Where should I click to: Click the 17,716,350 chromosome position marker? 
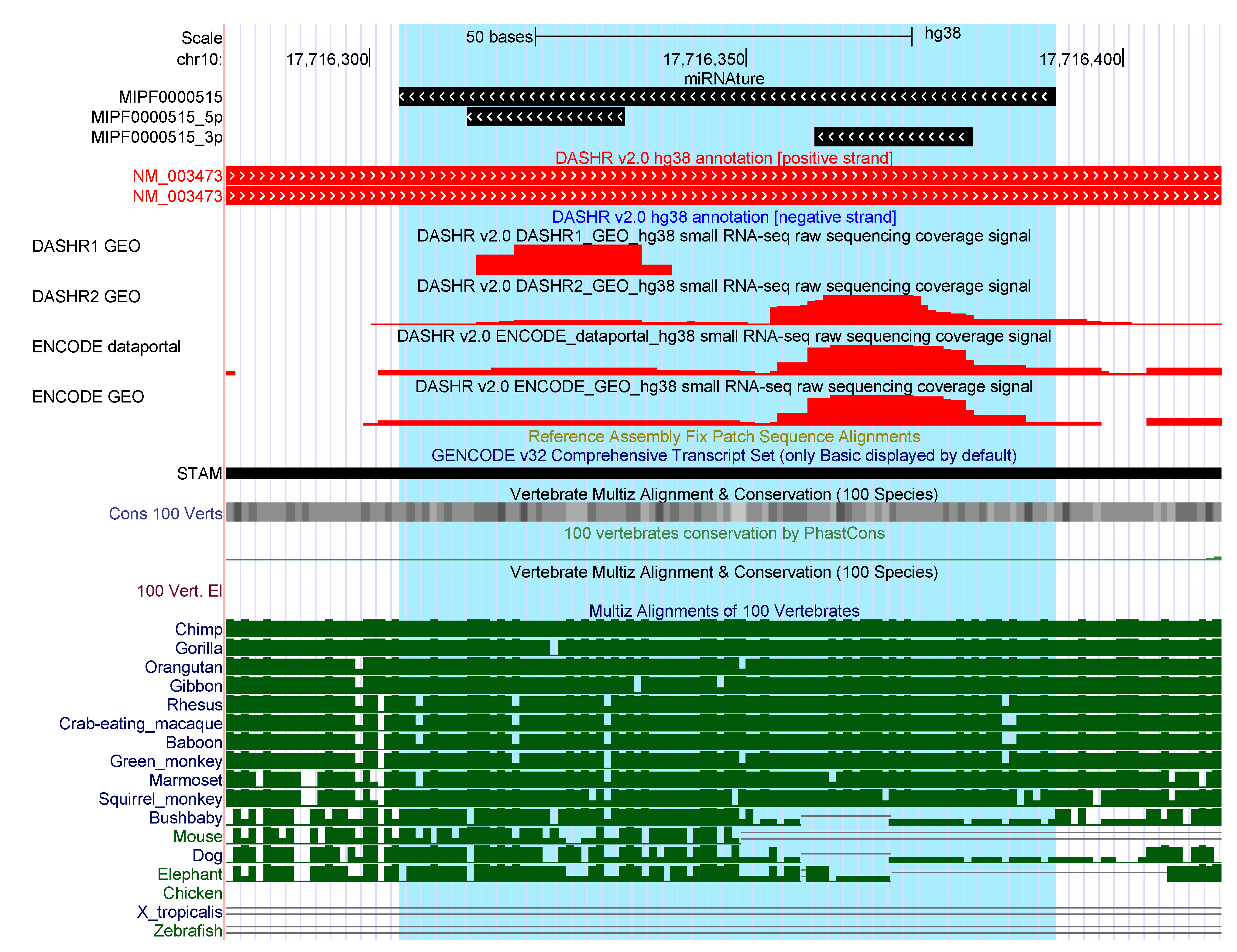(x=704, y=59)
